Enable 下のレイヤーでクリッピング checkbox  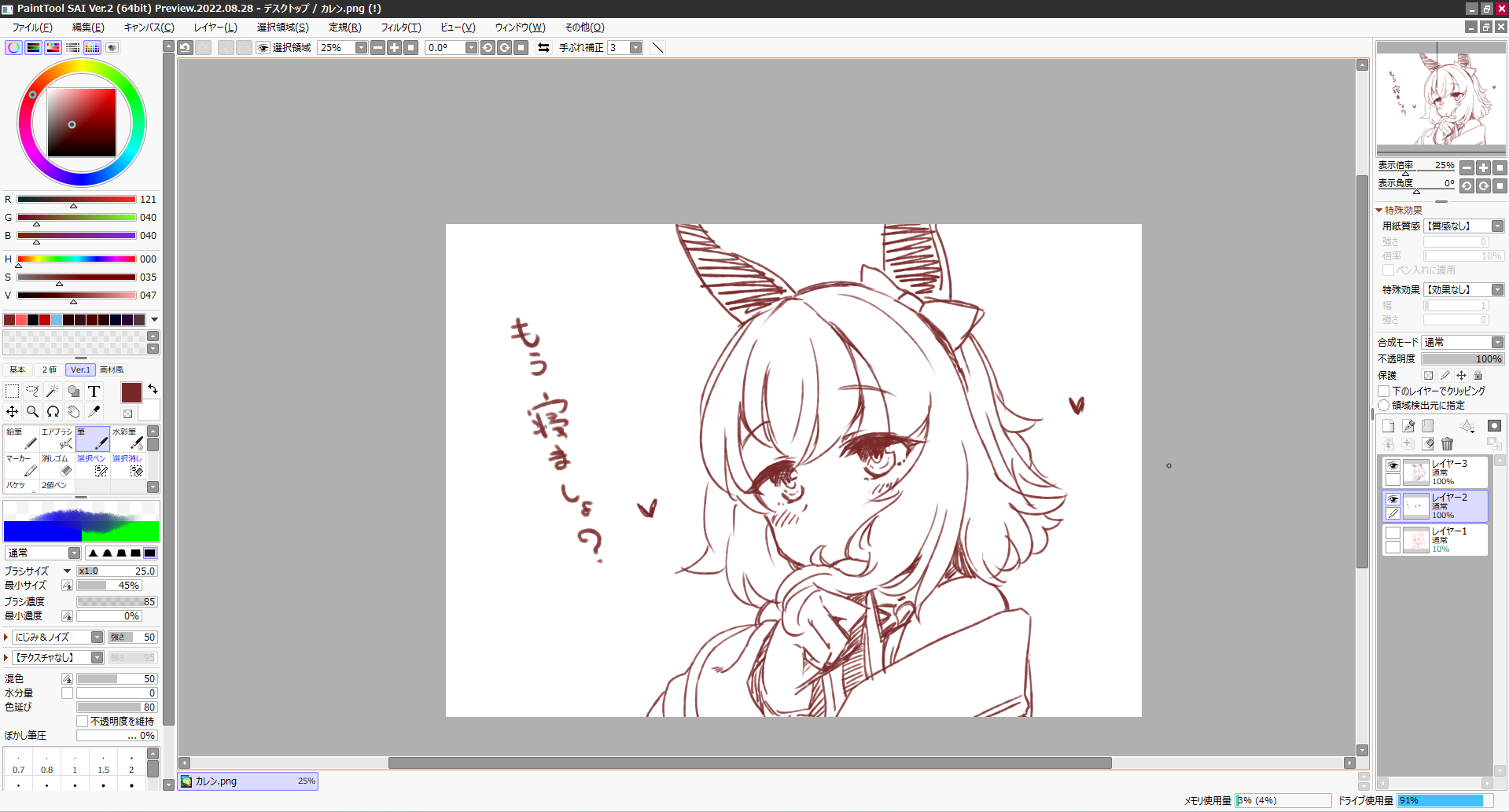[x=1384, y=391]
